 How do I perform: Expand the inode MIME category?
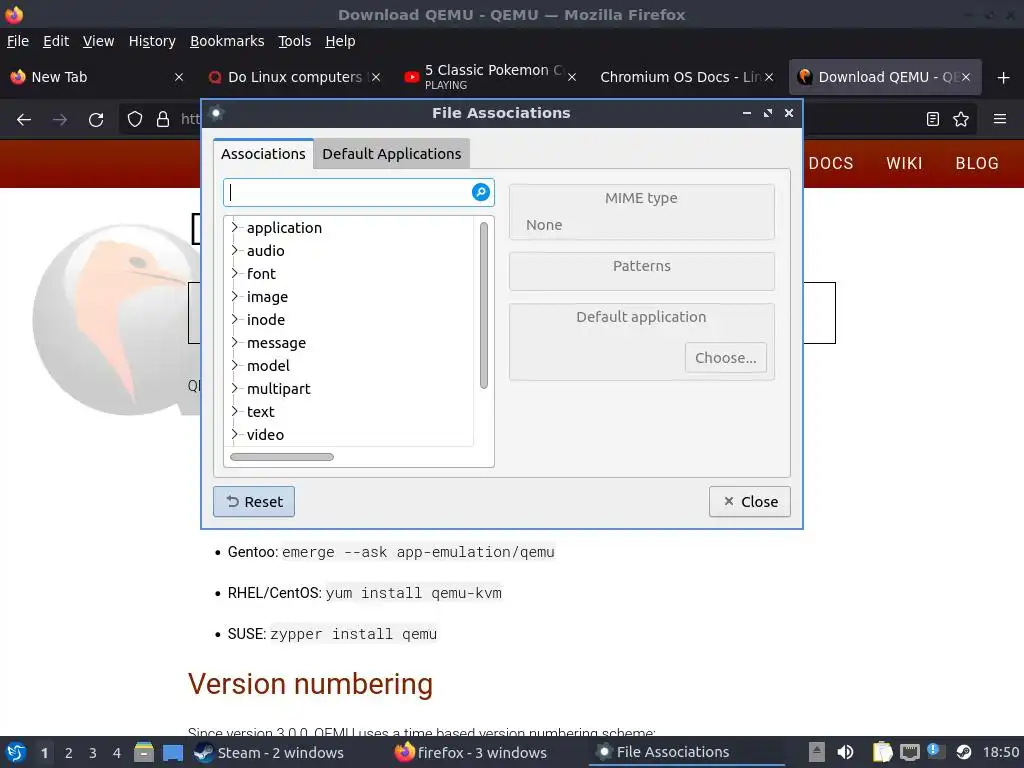(234, 319)
